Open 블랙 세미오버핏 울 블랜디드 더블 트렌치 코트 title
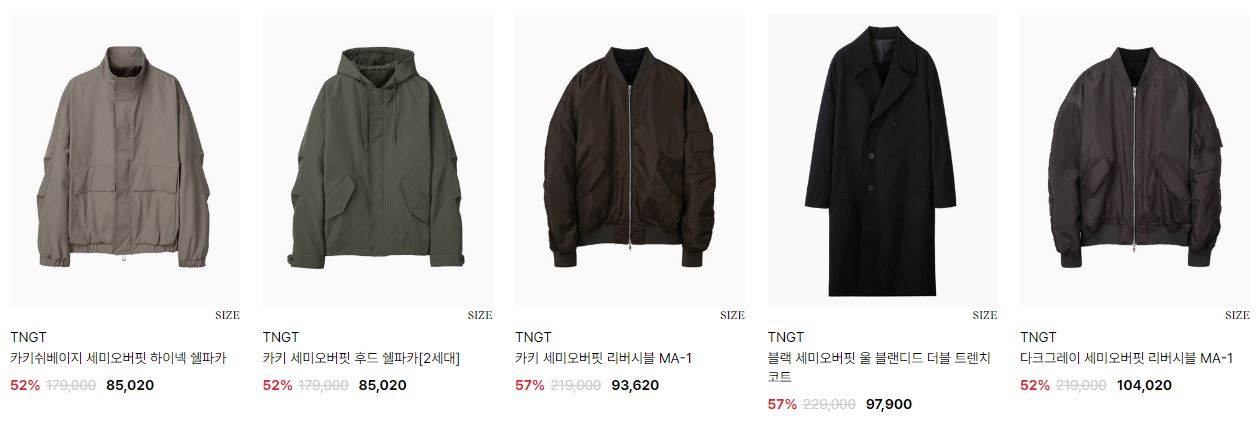Image resolution: width=1256 pixels, height=421 pixels. tap(879, 368)
